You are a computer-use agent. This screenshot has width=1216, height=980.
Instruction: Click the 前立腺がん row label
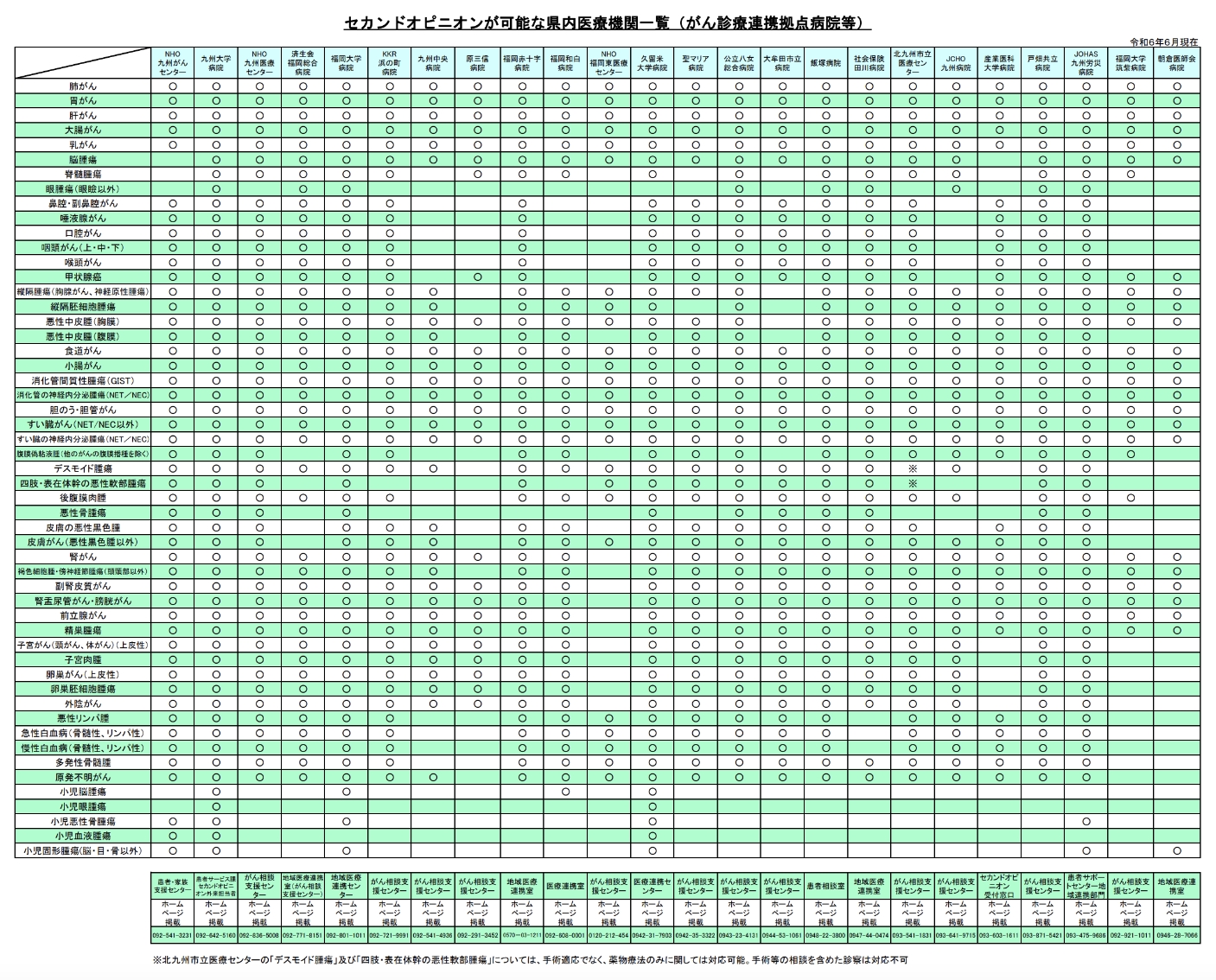(83, 615)
